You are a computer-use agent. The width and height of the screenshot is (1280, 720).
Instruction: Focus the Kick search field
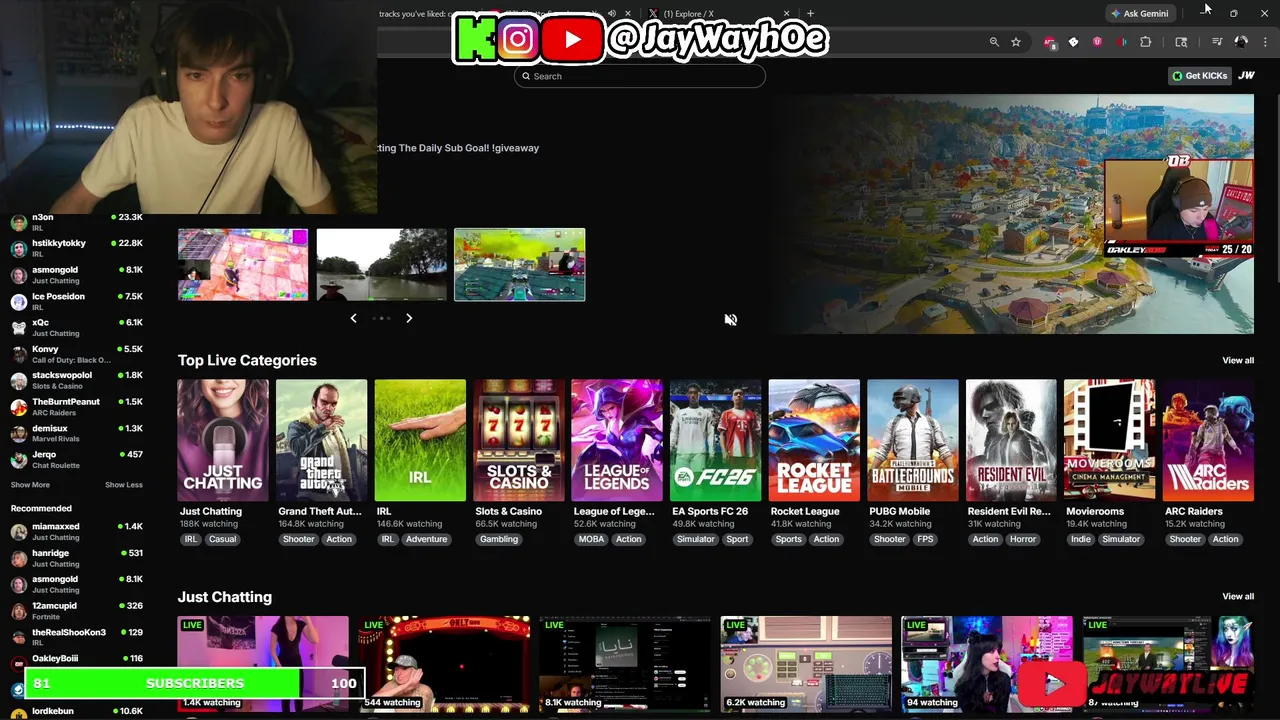pyautogui.click(x=640, y=76)
